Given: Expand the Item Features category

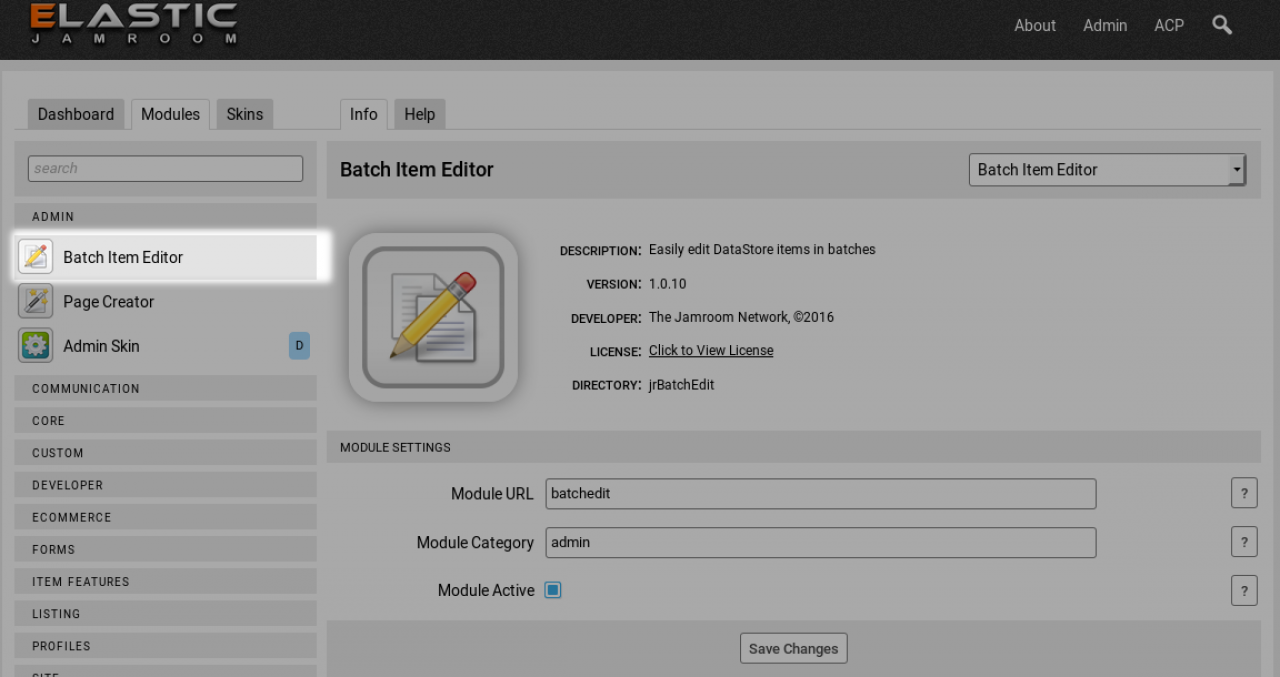Looking at the screenshot, I should tap(165, 581).
